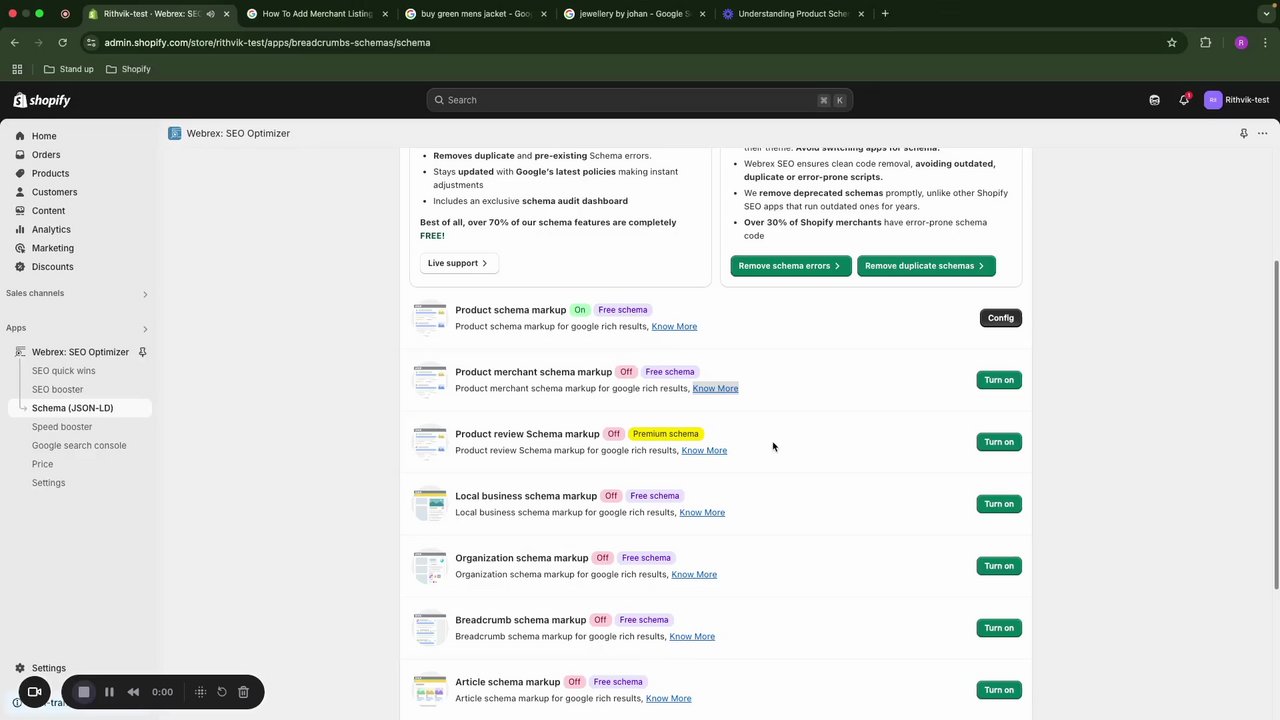Click Live support button
Viewport: 1280px width, 720px height.
458,263
